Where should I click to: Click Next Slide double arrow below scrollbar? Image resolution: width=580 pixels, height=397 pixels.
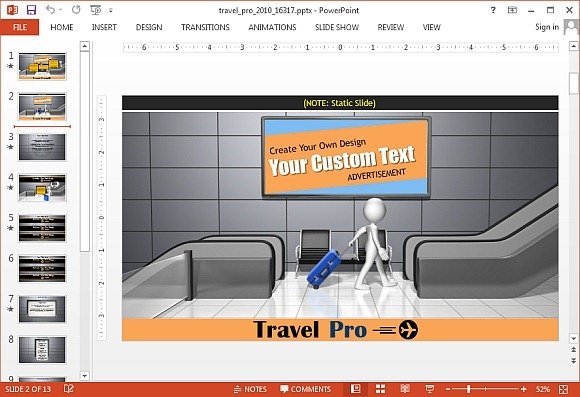[x=573, y=360]
